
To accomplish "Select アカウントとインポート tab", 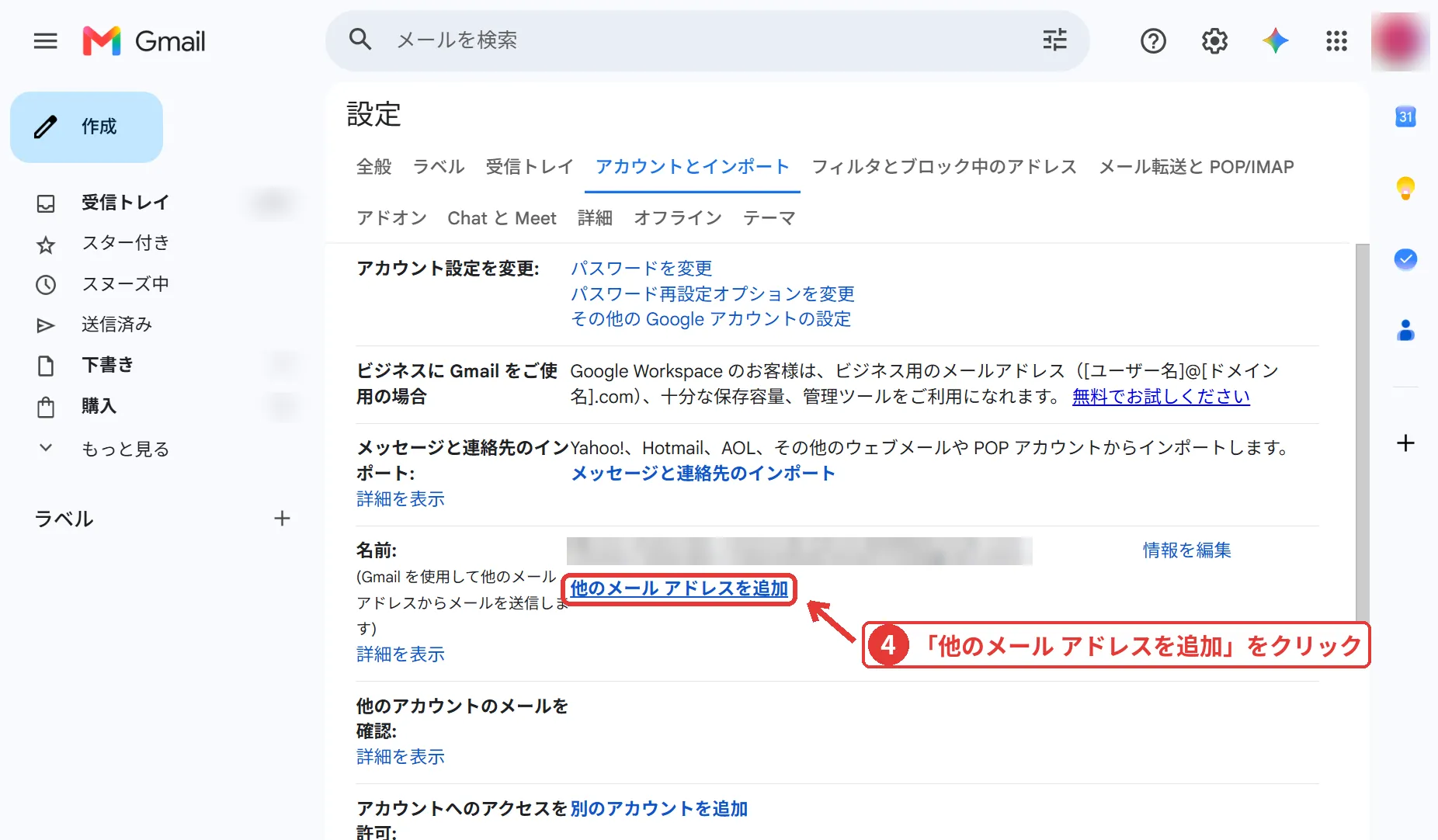I will (693, 167).
